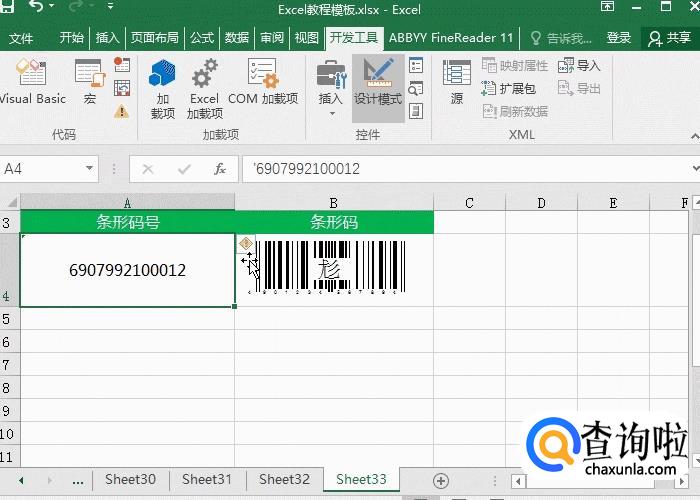Open the ABBYY FineReader 11 tab
Screen dimensions: 700x500
(451, 38)
